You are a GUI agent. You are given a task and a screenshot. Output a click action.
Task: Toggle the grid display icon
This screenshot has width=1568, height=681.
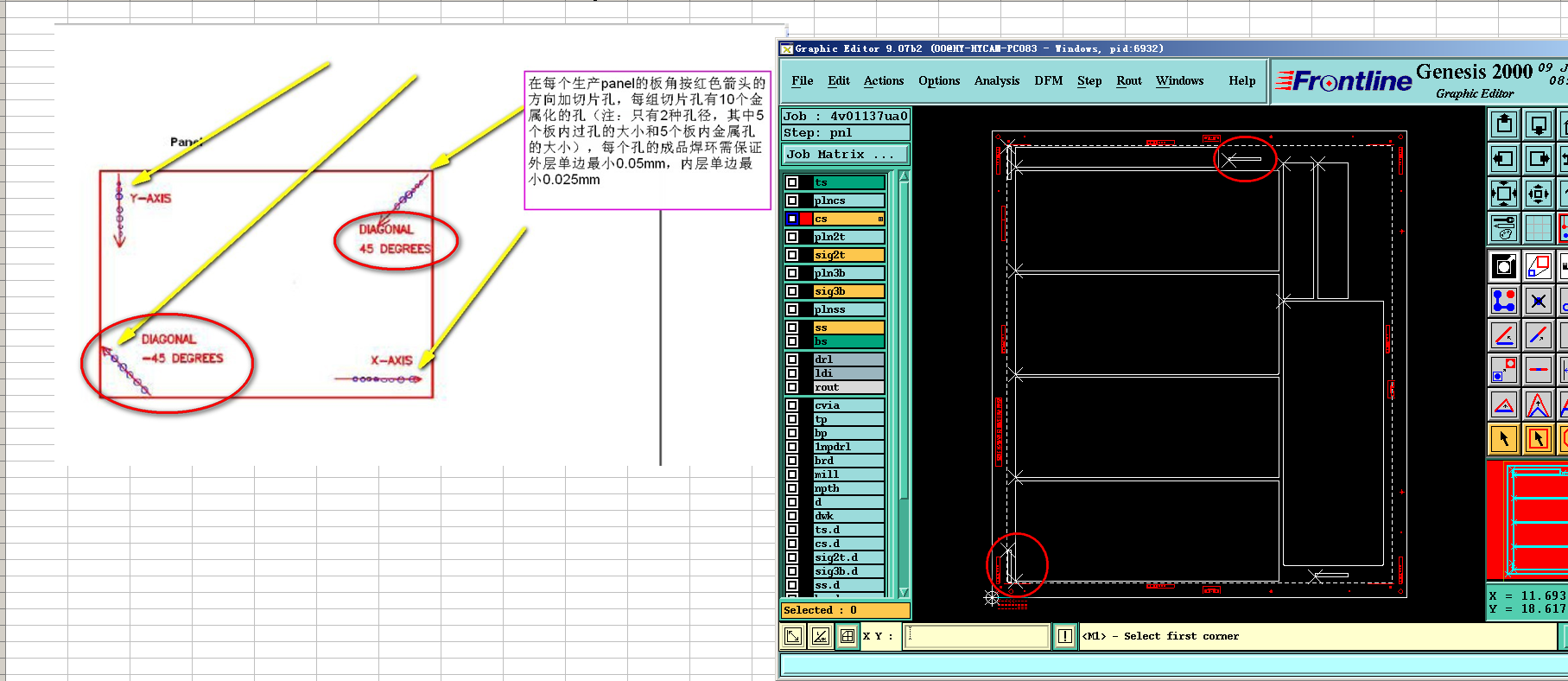coord(1539,228)
